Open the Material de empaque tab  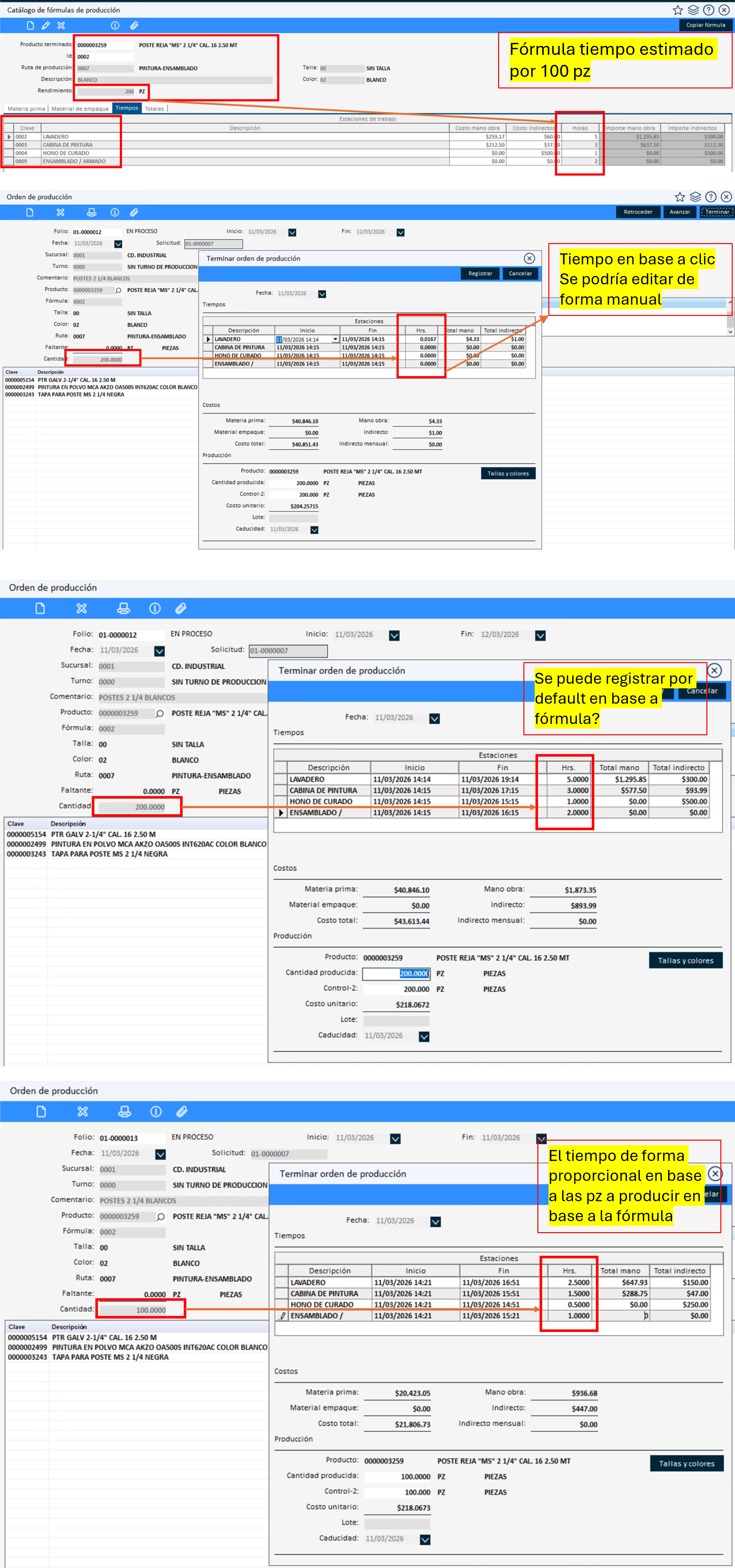click(x=80, y=109)
